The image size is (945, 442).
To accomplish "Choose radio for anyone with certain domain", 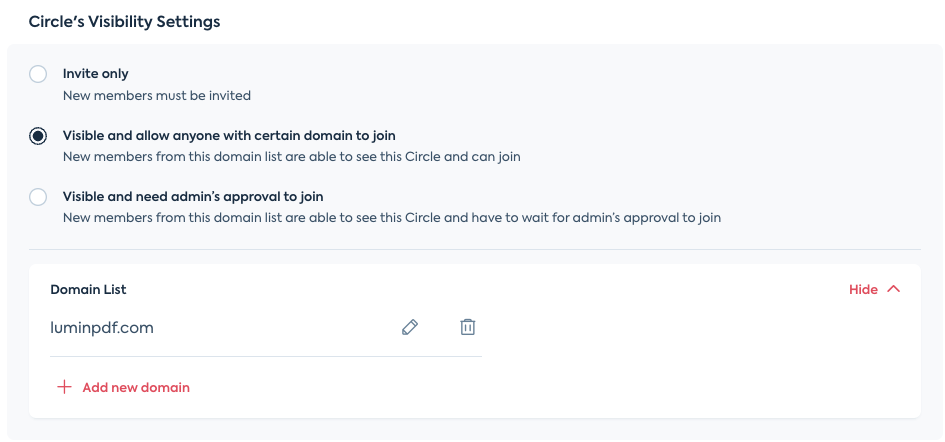I will [38, 136].
